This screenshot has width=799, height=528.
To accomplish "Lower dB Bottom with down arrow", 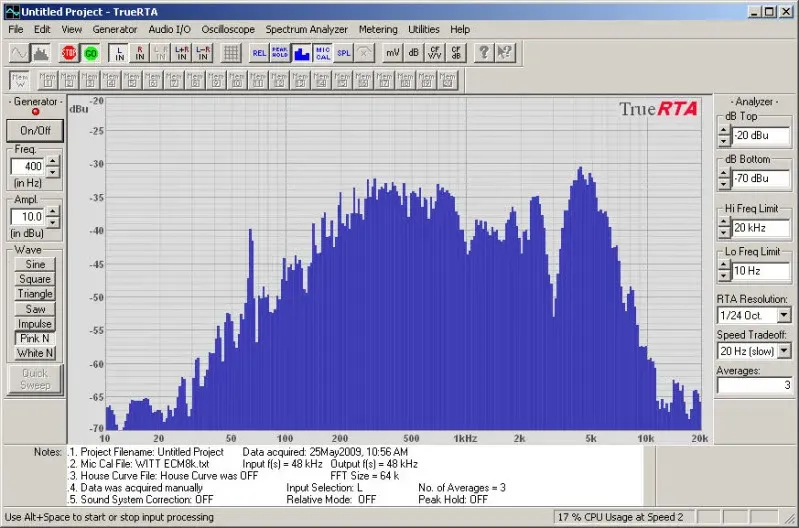I will coord(724,183).
